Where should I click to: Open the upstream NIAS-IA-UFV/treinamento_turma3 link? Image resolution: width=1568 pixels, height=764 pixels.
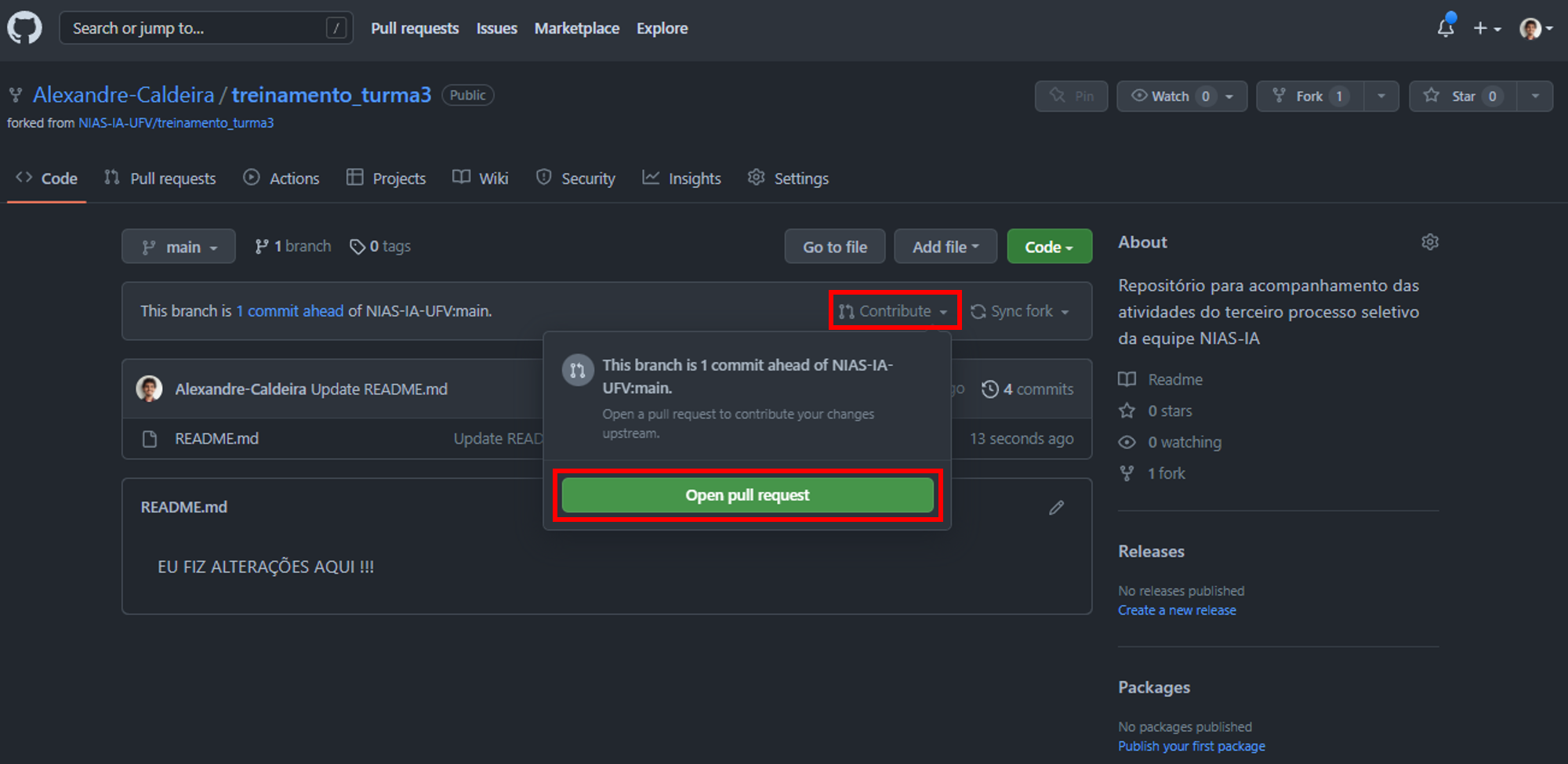(176, 123)
